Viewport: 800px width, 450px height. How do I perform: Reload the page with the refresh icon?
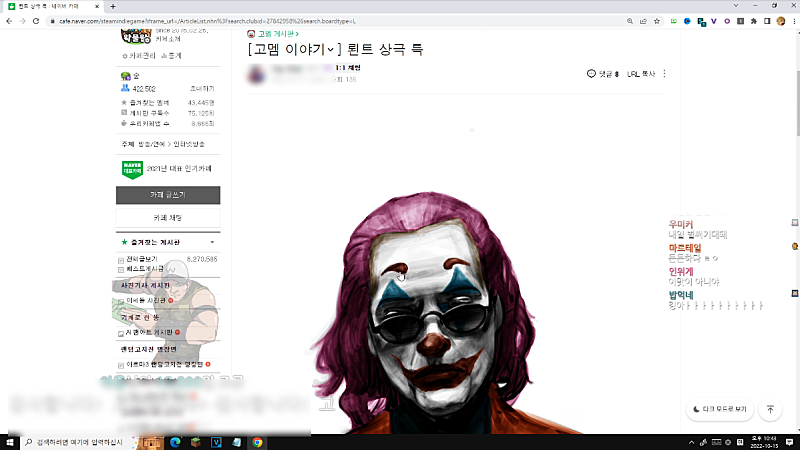[x=36, y=21]
